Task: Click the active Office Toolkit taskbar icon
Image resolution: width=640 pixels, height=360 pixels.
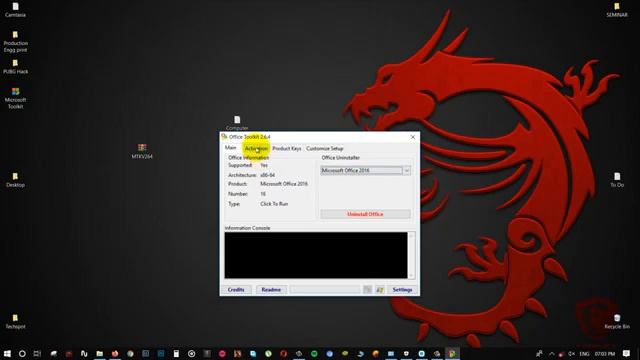Action: [452, 353]
